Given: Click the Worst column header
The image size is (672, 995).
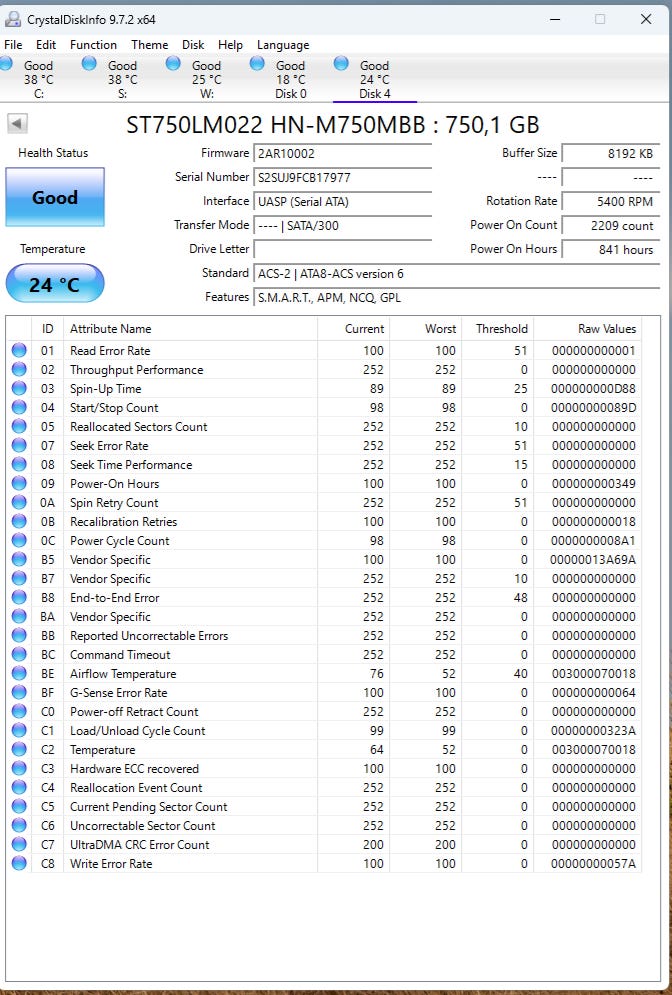Looking at the screenshot, I should [x=426, y=329].
